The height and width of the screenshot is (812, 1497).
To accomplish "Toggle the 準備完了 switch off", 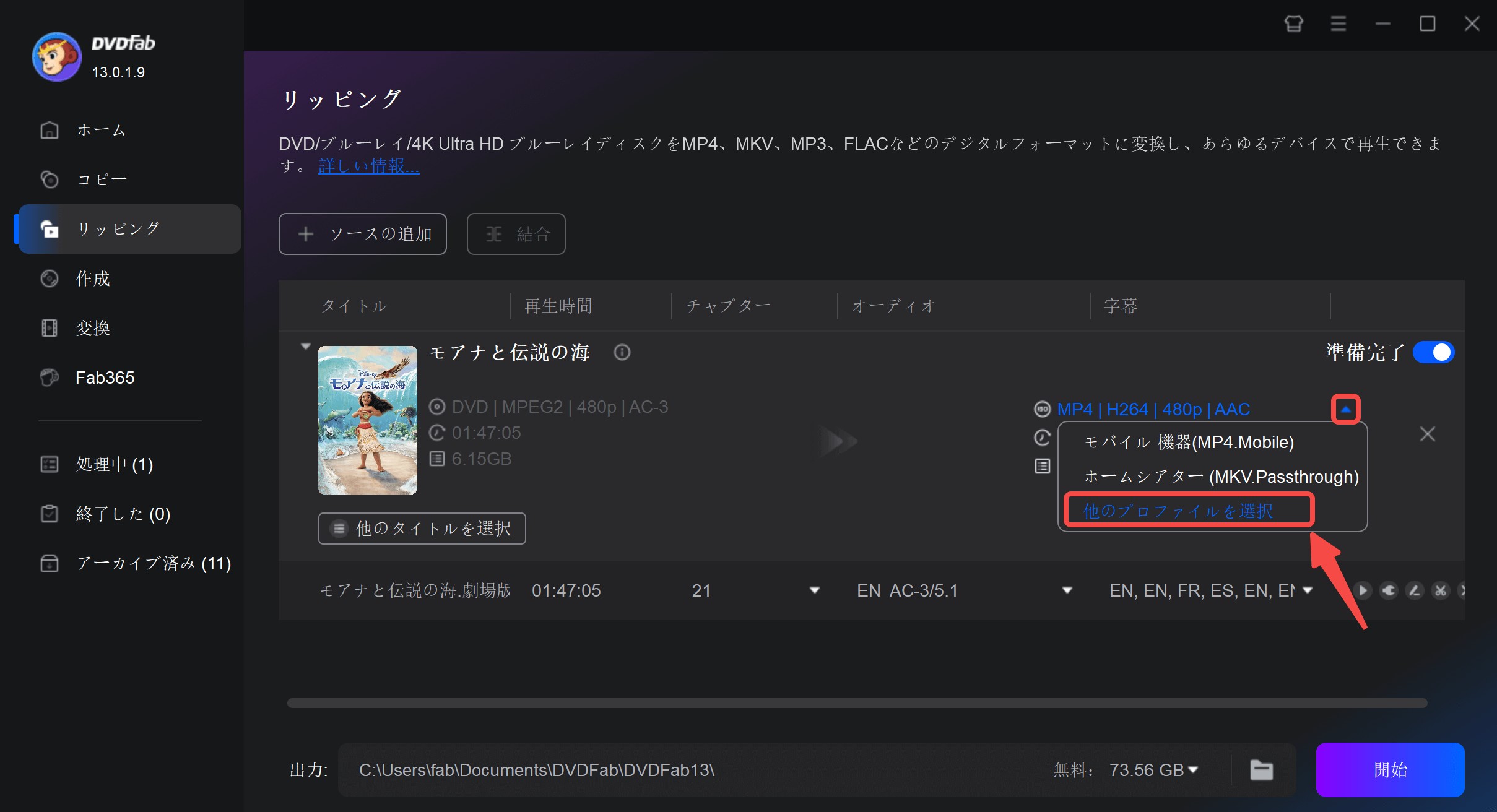I will tap(1433, 352).
